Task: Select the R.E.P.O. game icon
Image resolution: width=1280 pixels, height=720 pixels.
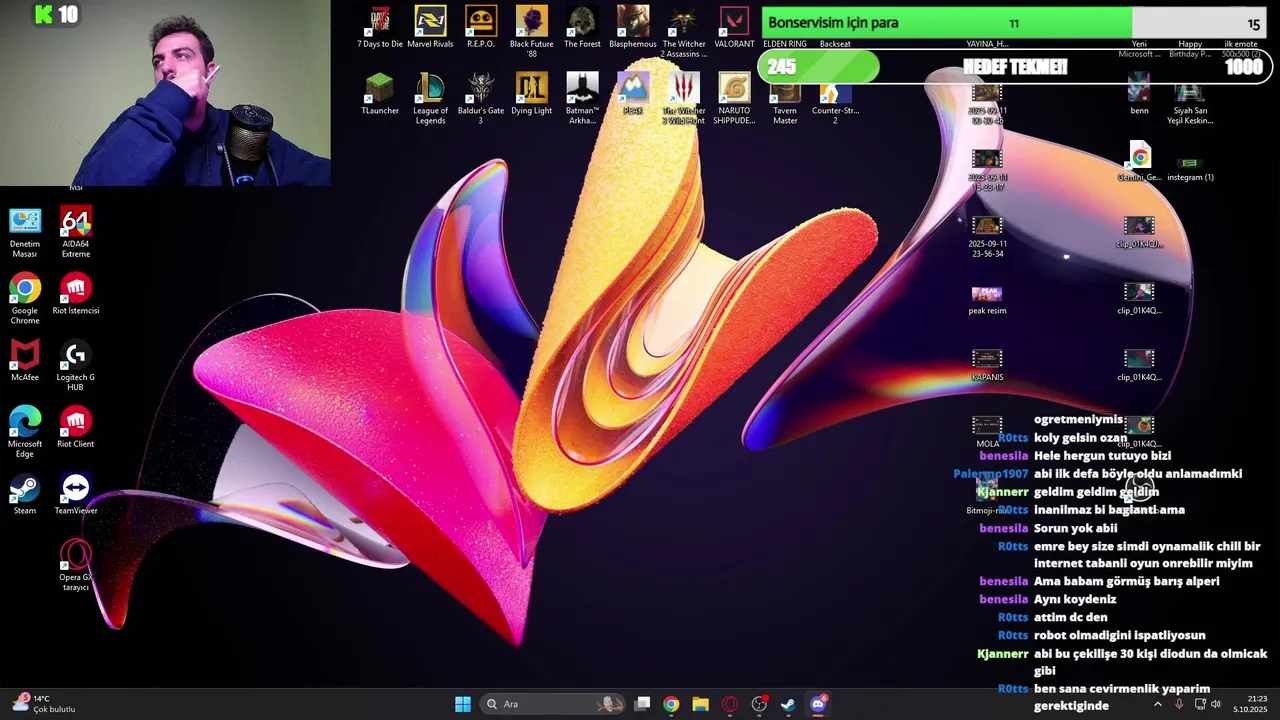Action: click(480, 27)
